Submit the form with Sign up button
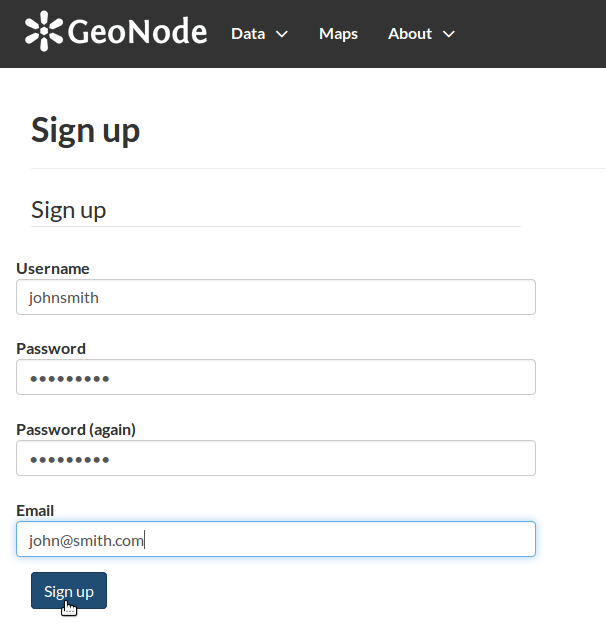Image resolution: width=606 pixels, height=630 pixels. [69, 591]
